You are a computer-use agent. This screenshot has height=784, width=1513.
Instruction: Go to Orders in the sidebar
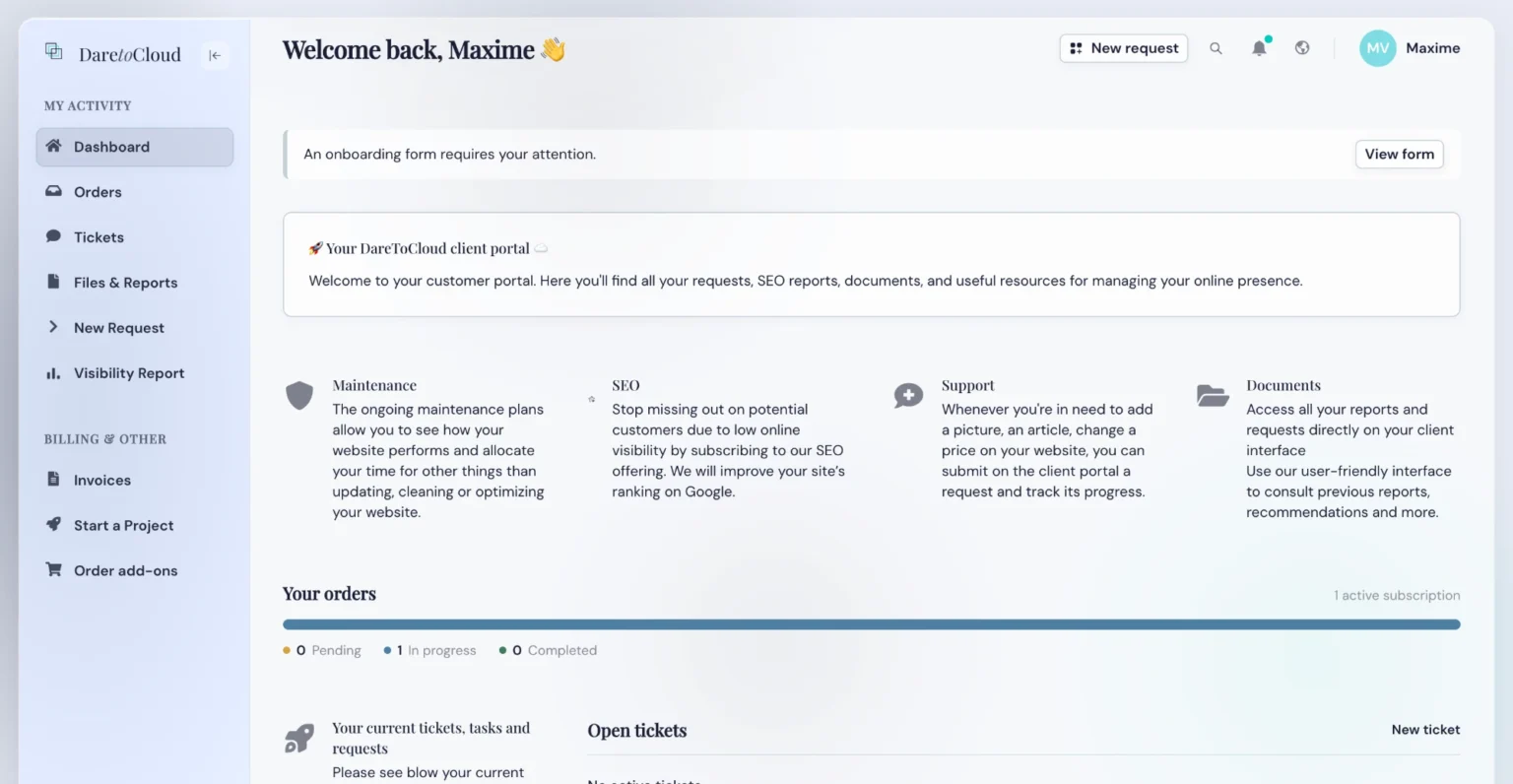(x=135, y=192)
